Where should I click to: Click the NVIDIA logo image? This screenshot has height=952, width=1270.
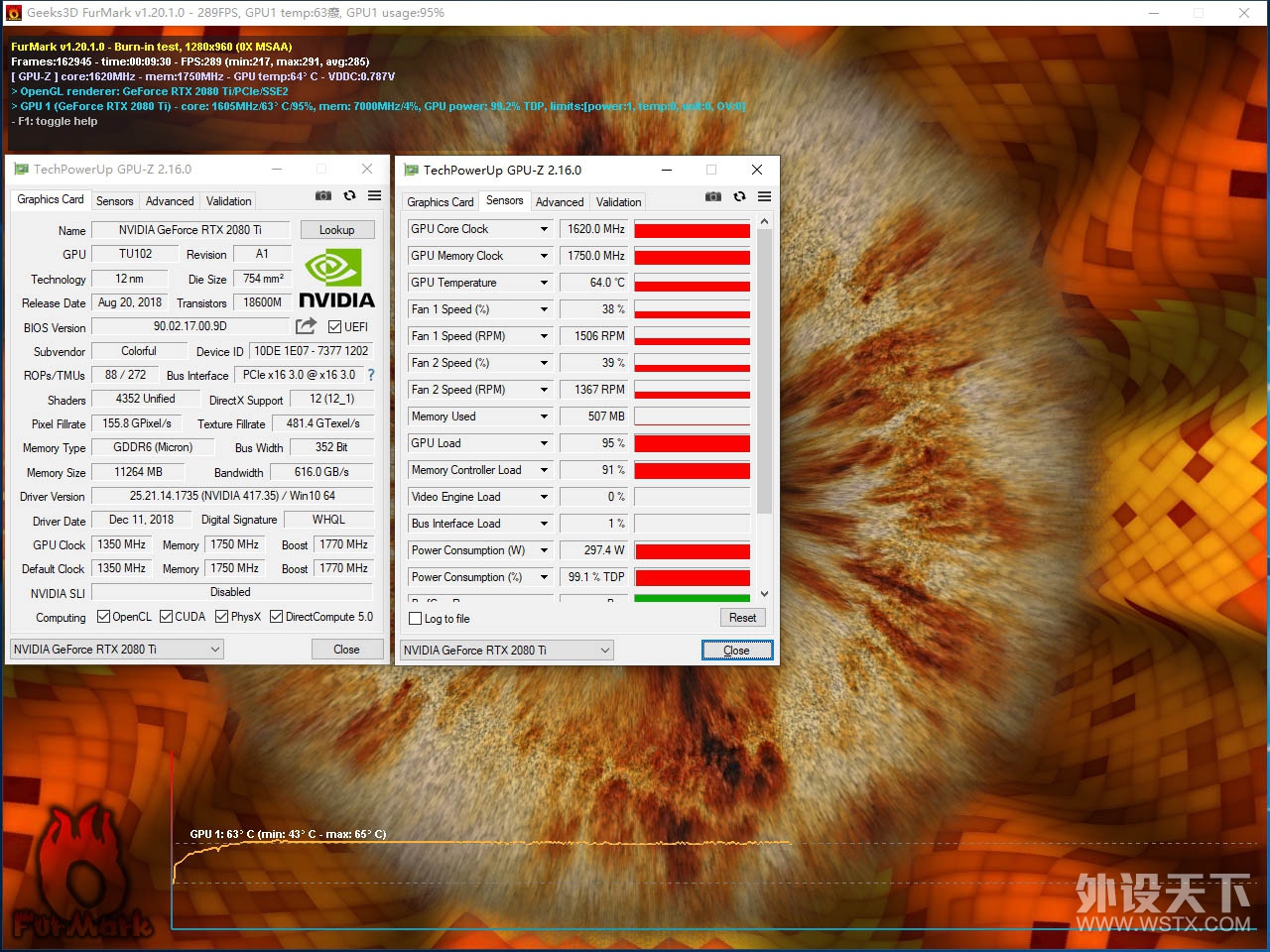coord(336,279)
